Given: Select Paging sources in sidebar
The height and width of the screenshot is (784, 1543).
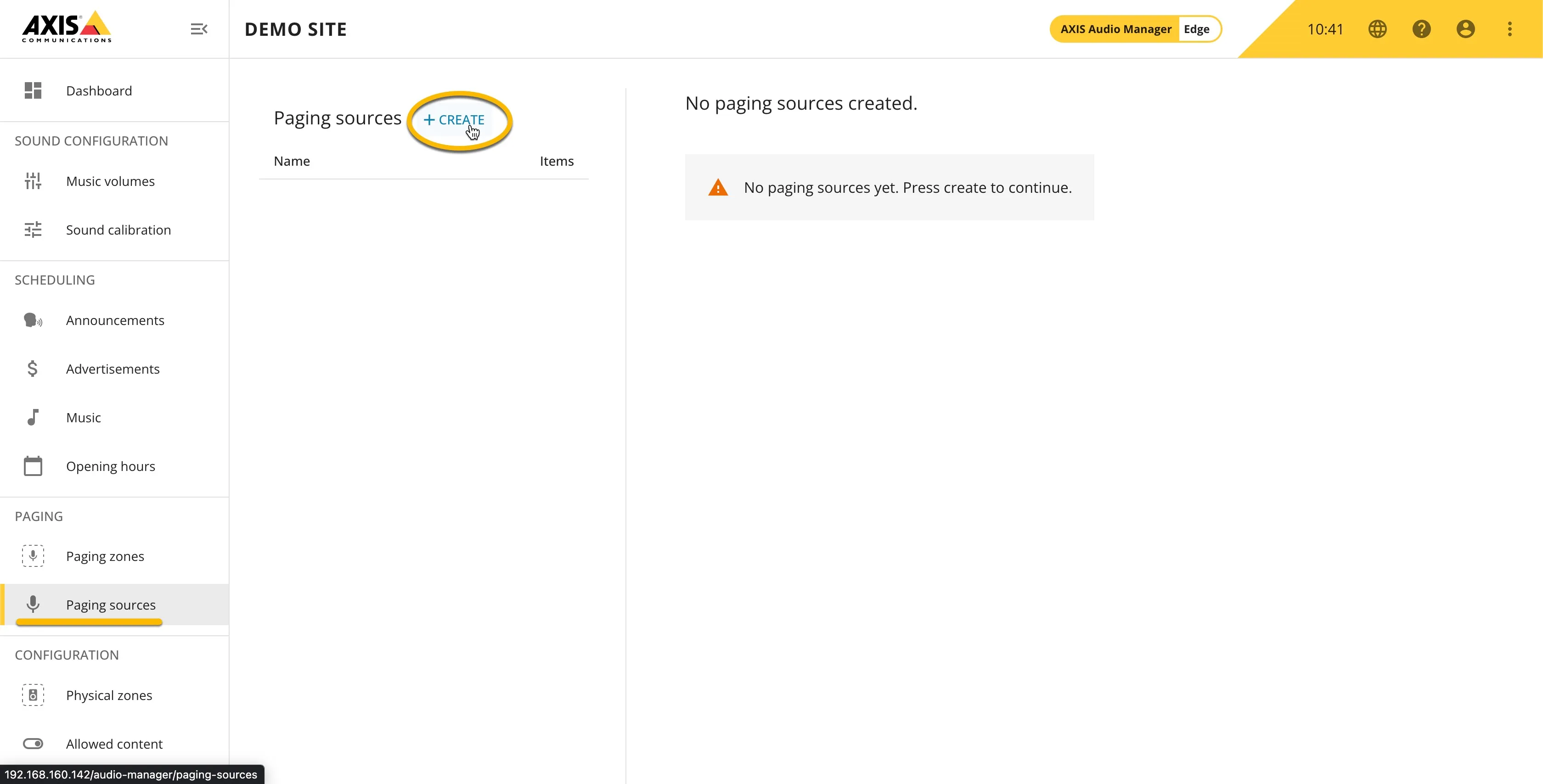Looking at the screenshot, I should (114, 605).
